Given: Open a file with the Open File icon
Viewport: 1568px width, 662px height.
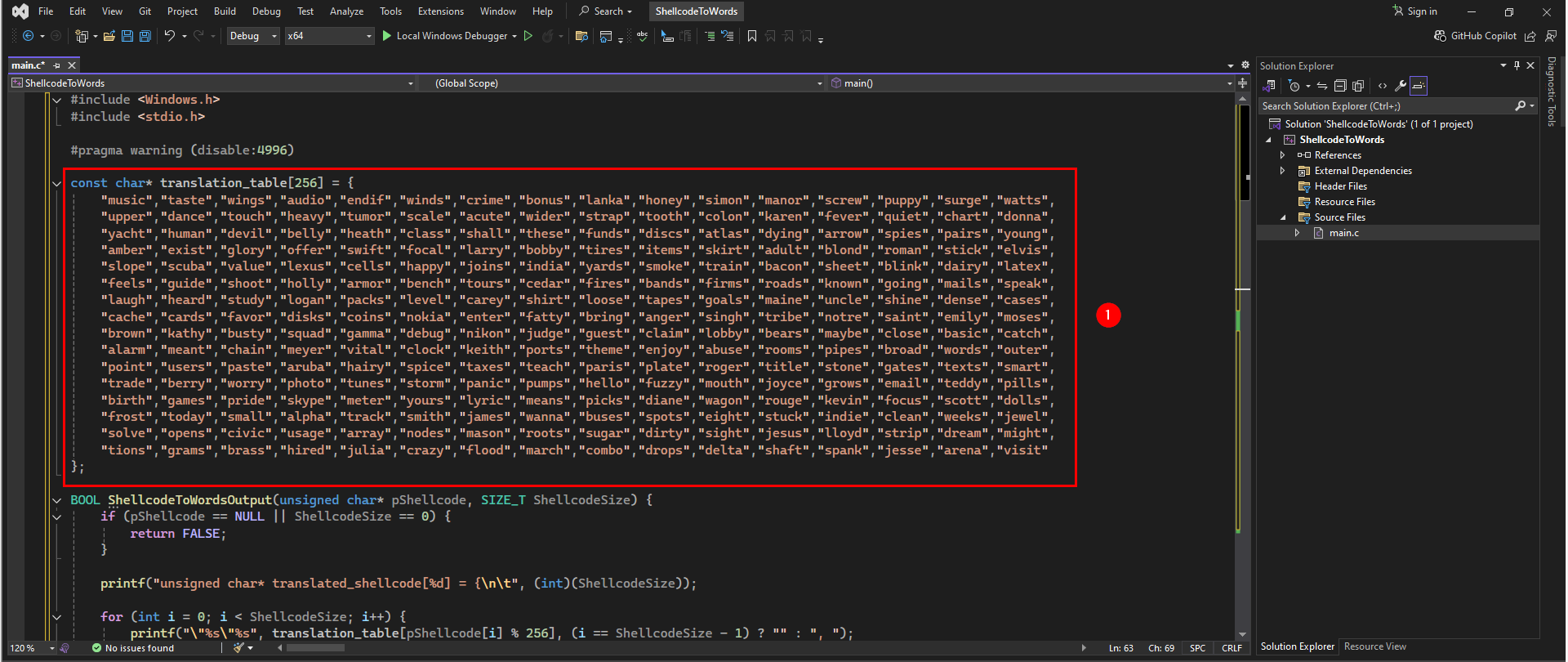Looking at the screenshot, I should point(109,36).
